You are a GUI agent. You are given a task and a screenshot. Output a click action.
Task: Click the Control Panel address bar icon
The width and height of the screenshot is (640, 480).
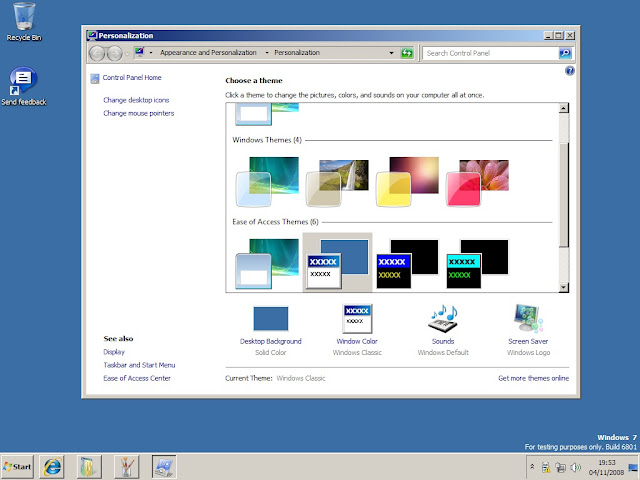pyautogui.click(x=140, y=52)
